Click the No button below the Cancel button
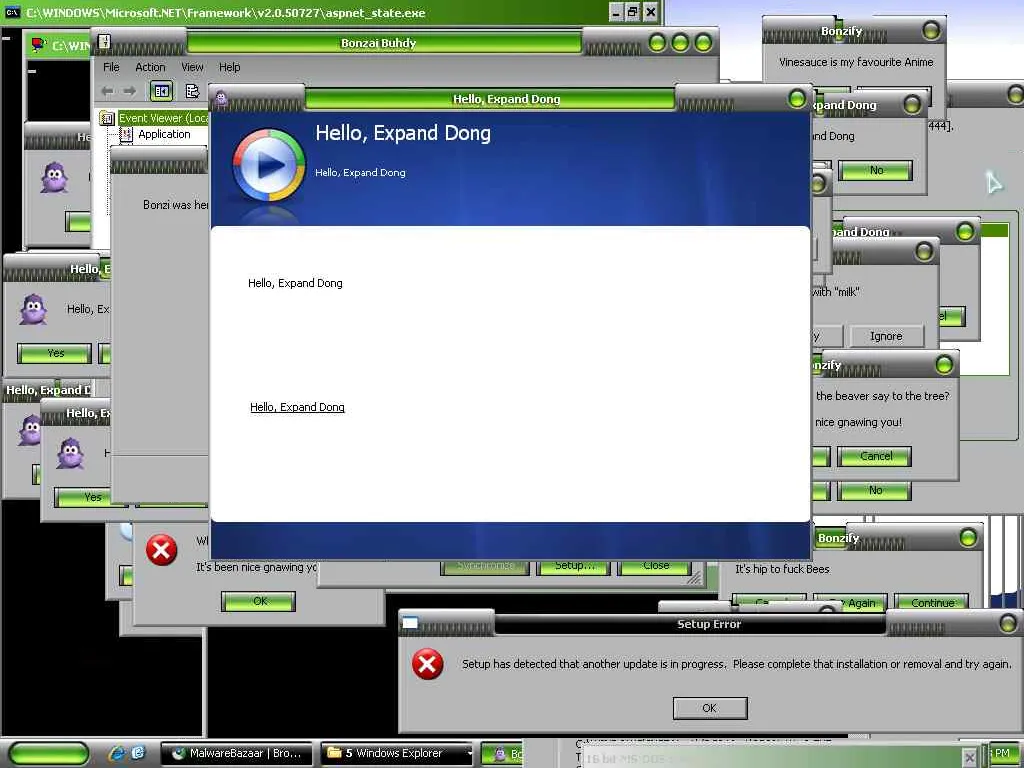 [x=875, y=490]
